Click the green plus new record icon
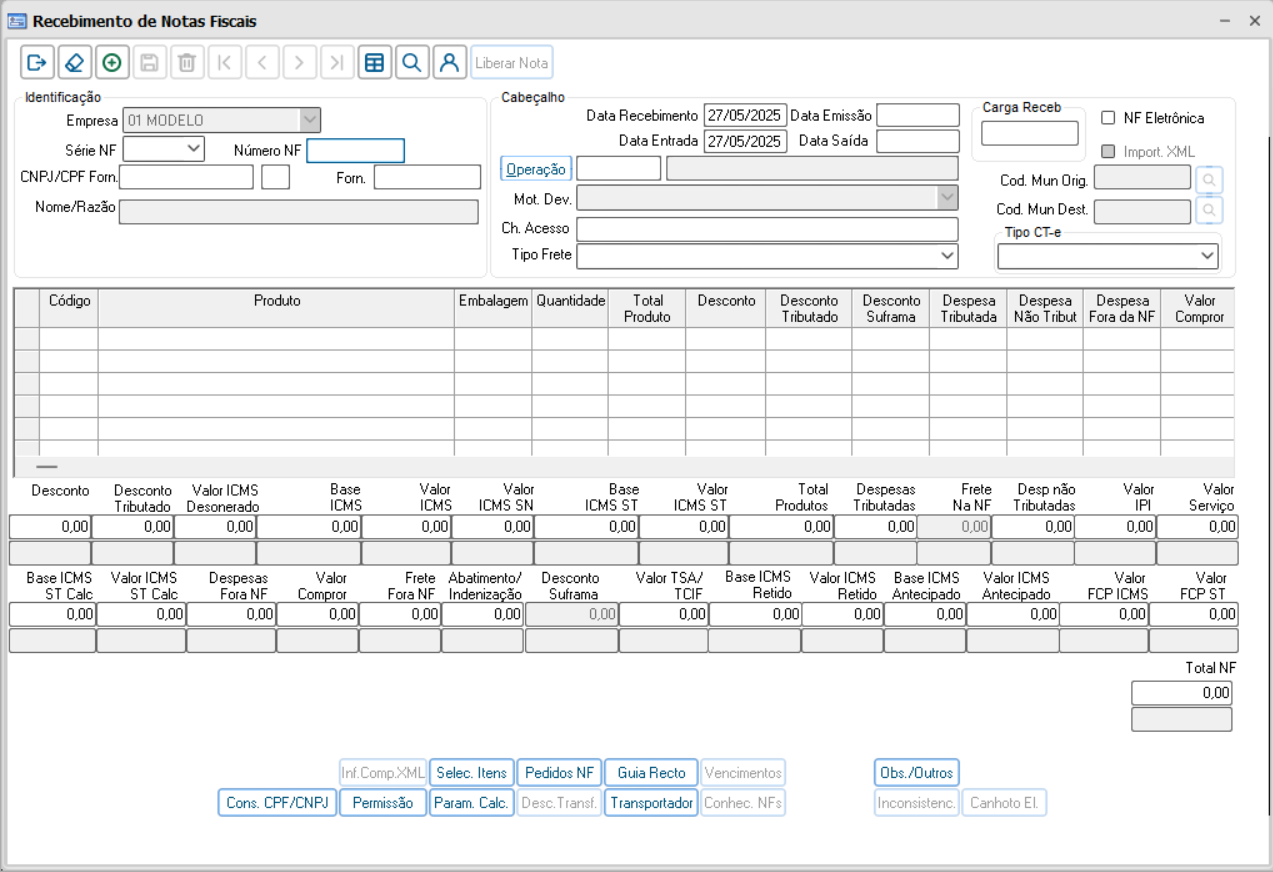The width and height of the screenshot is (1273, 872). (111, 63)
